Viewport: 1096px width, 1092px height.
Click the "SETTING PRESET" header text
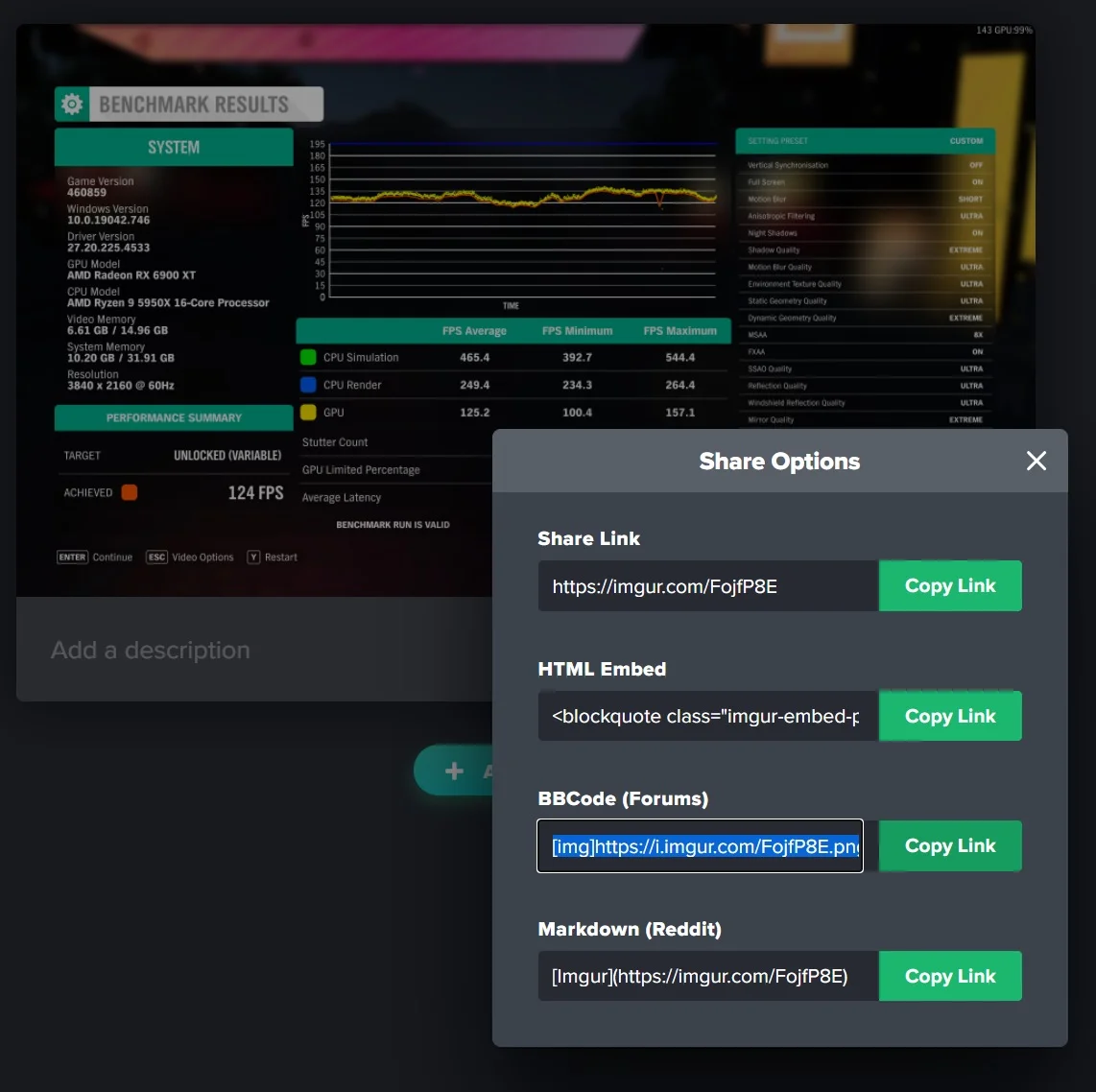coord(778,141)
